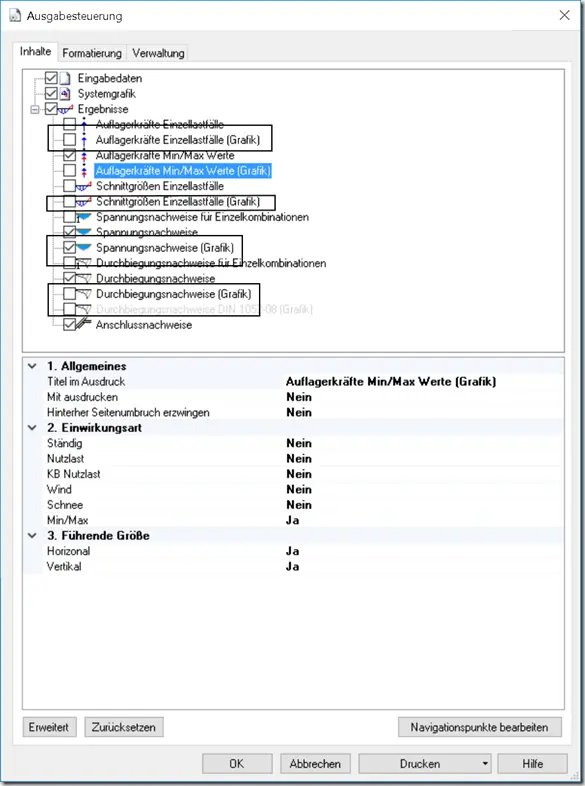This screenshot has height=786, width=585.
Task: Uncheck the Systemgrafik checkbox
Action: 51,94
